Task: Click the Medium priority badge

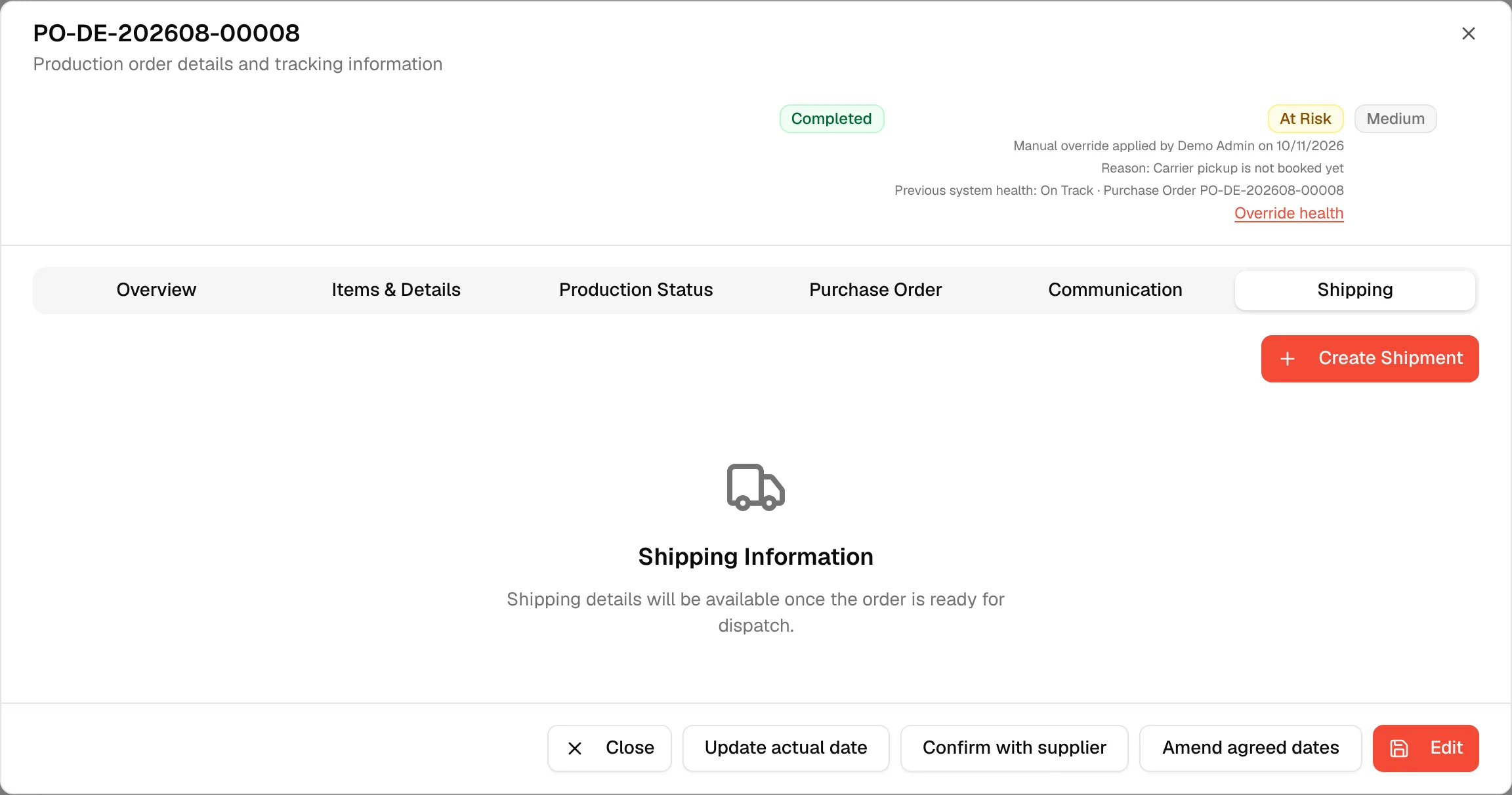Action: tap(1395, 119)
